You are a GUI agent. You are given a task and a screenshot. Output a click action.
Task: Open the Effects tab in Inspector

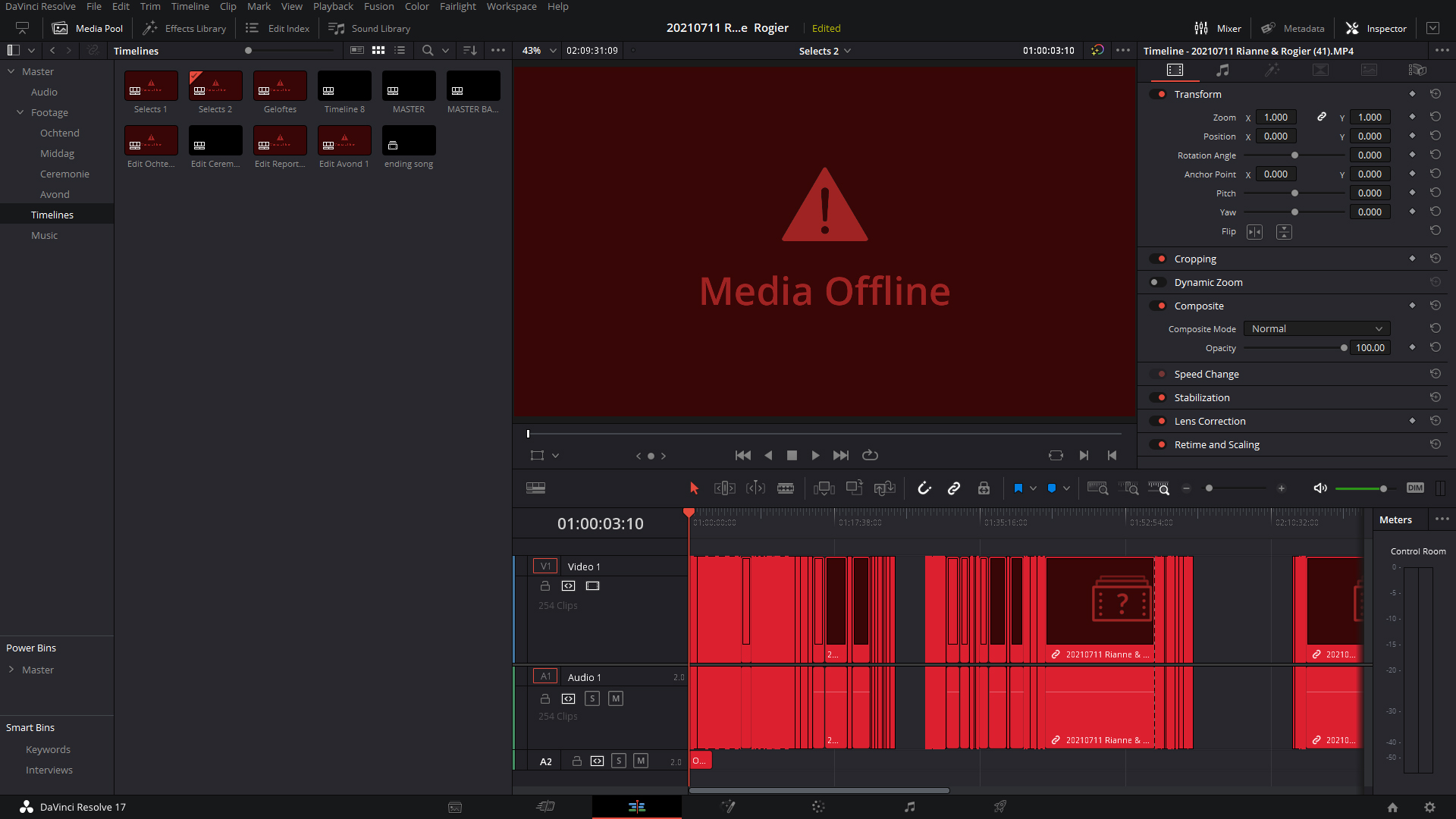(1272, 70)
